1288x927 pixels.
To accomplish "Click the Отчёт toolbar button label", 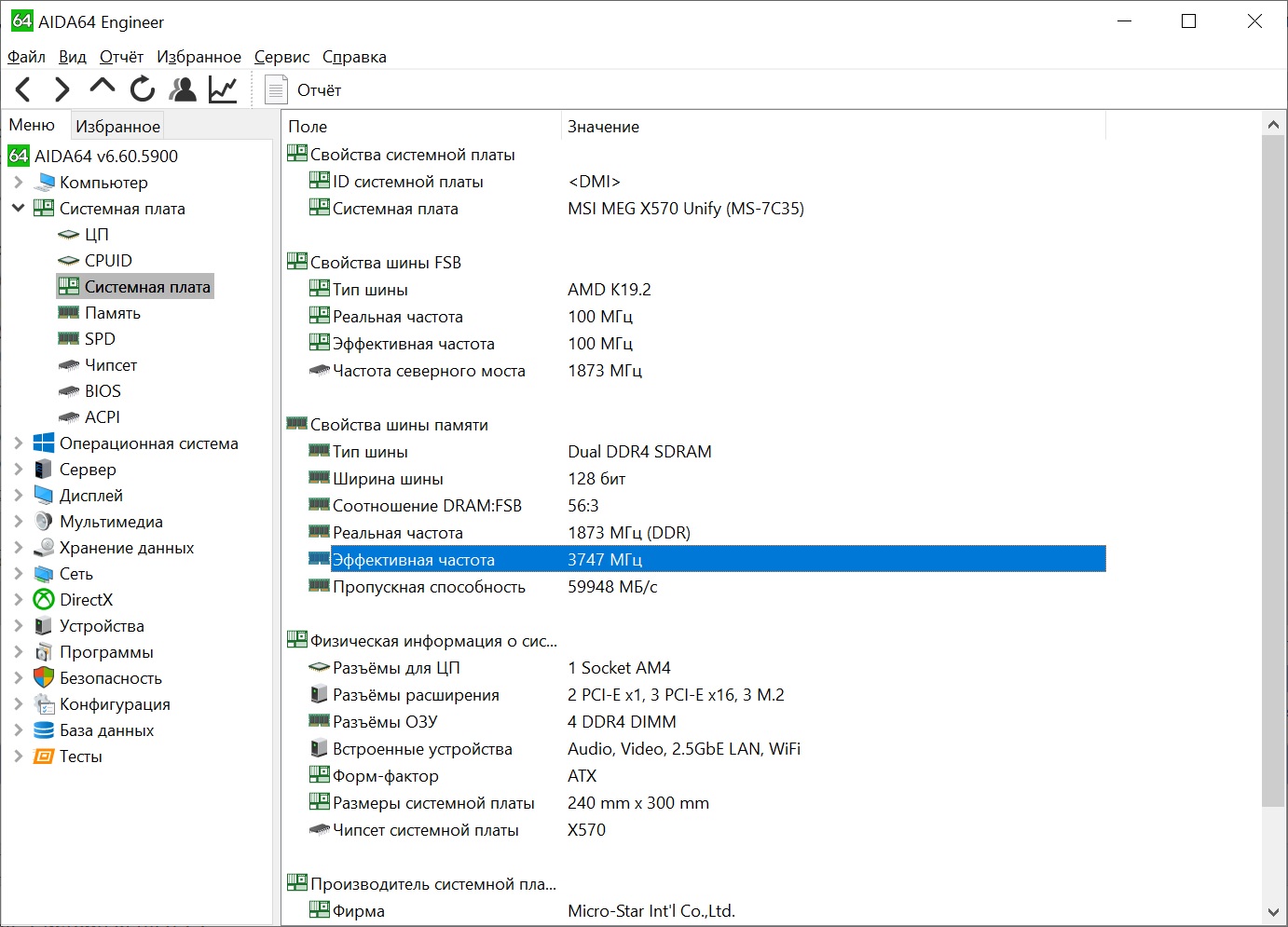I will coord(319,90).
